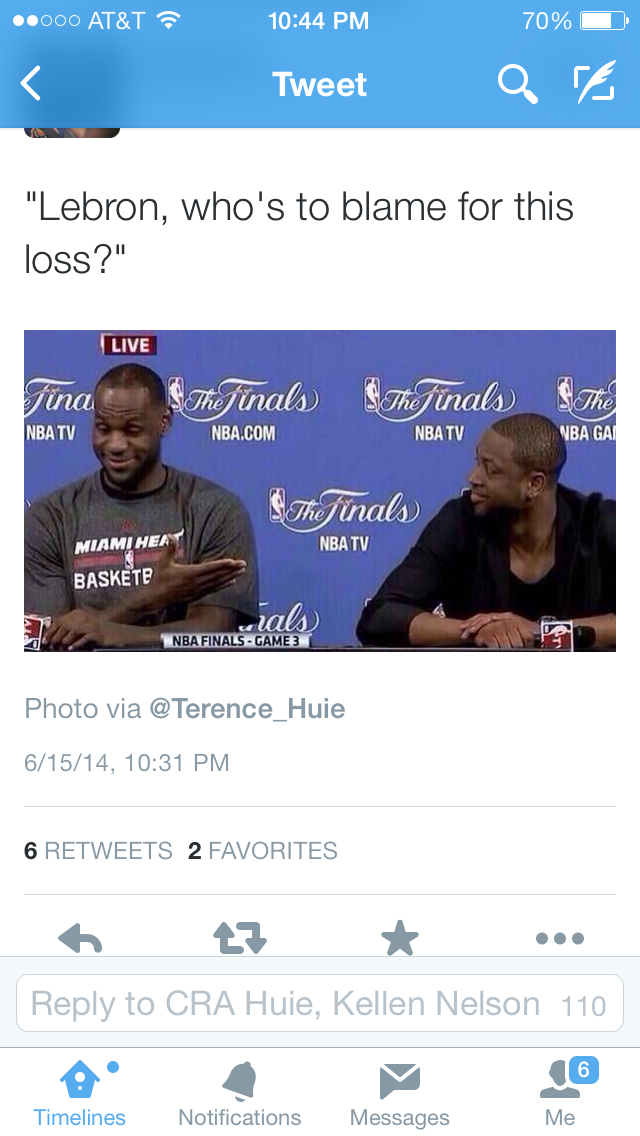Image resolution: width=640 pixels, height=1136 pixels.
Task: View the list of 6 retweets
Action: (98, 850)
